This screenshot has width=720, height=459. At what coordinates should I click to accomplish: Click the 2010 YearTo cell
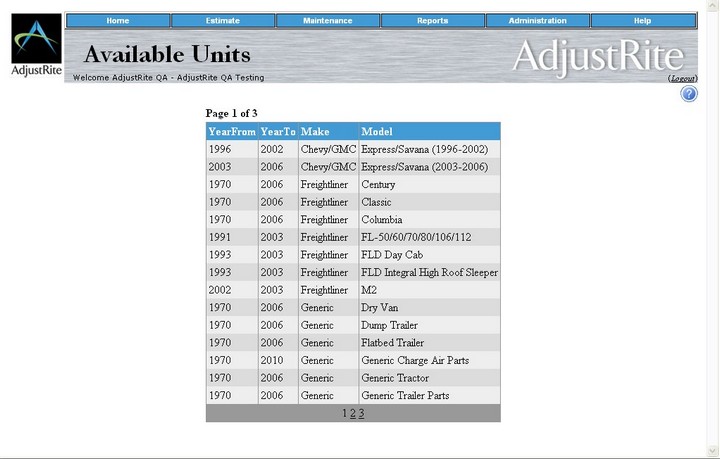pyautogui.click(x=278, y=360)
